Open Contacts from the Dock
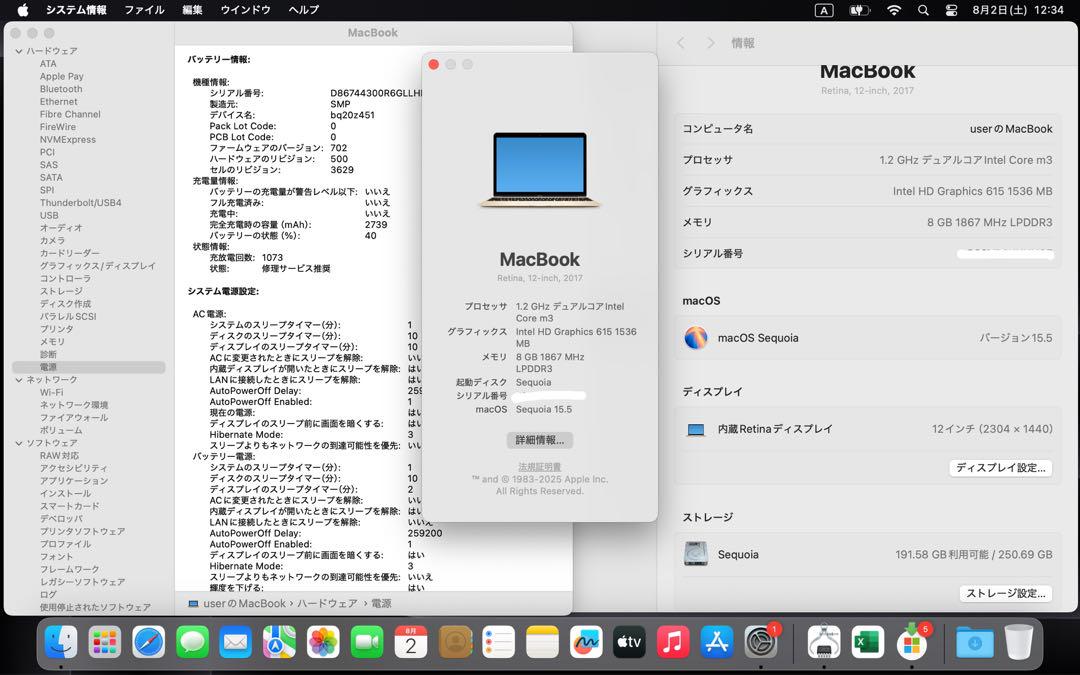 point(455,643)
